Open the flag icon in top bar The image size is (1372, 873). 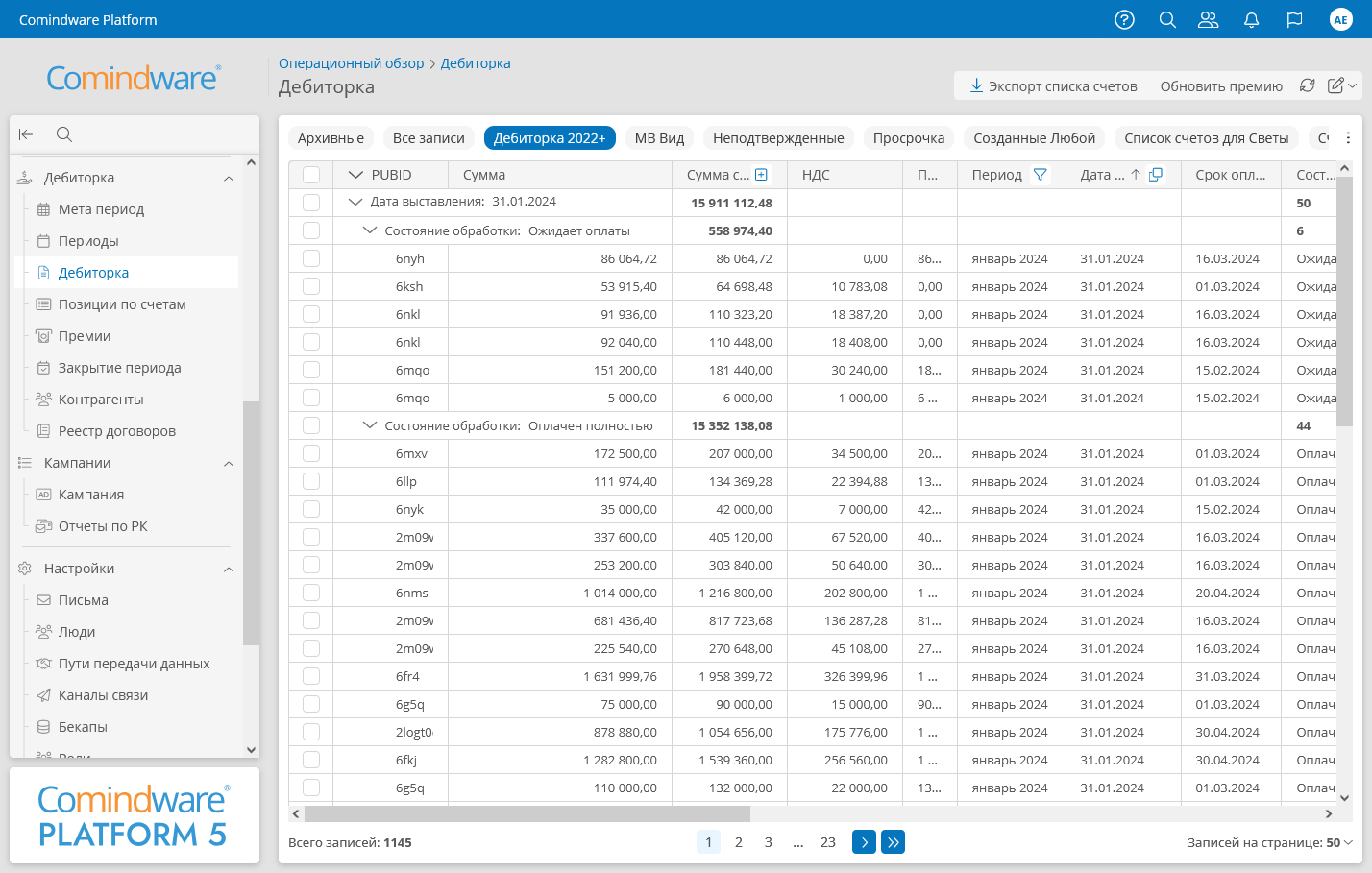pos(1294,19)
